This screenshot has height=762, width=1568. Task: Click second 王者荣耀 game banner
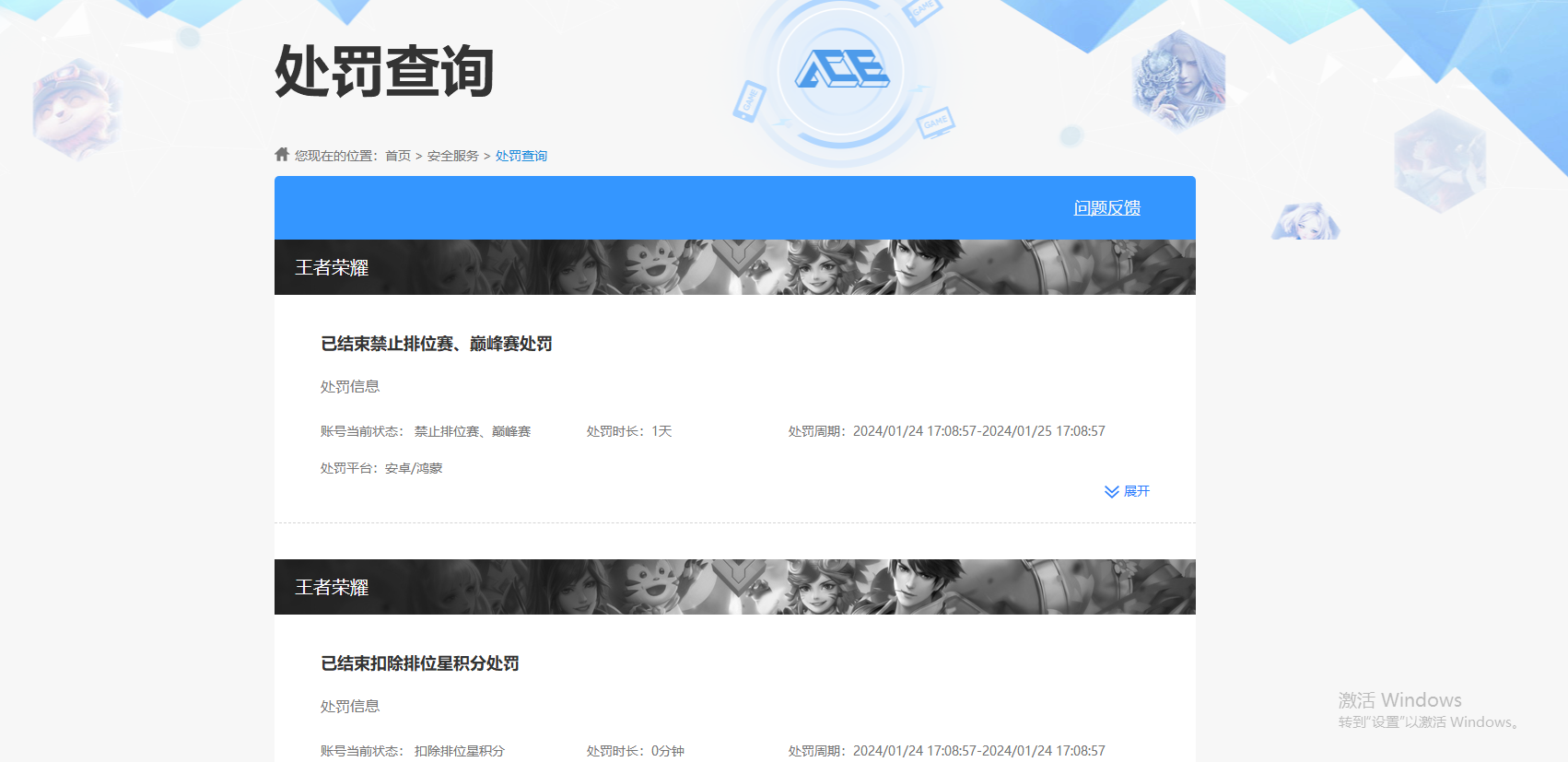point(735,587)
